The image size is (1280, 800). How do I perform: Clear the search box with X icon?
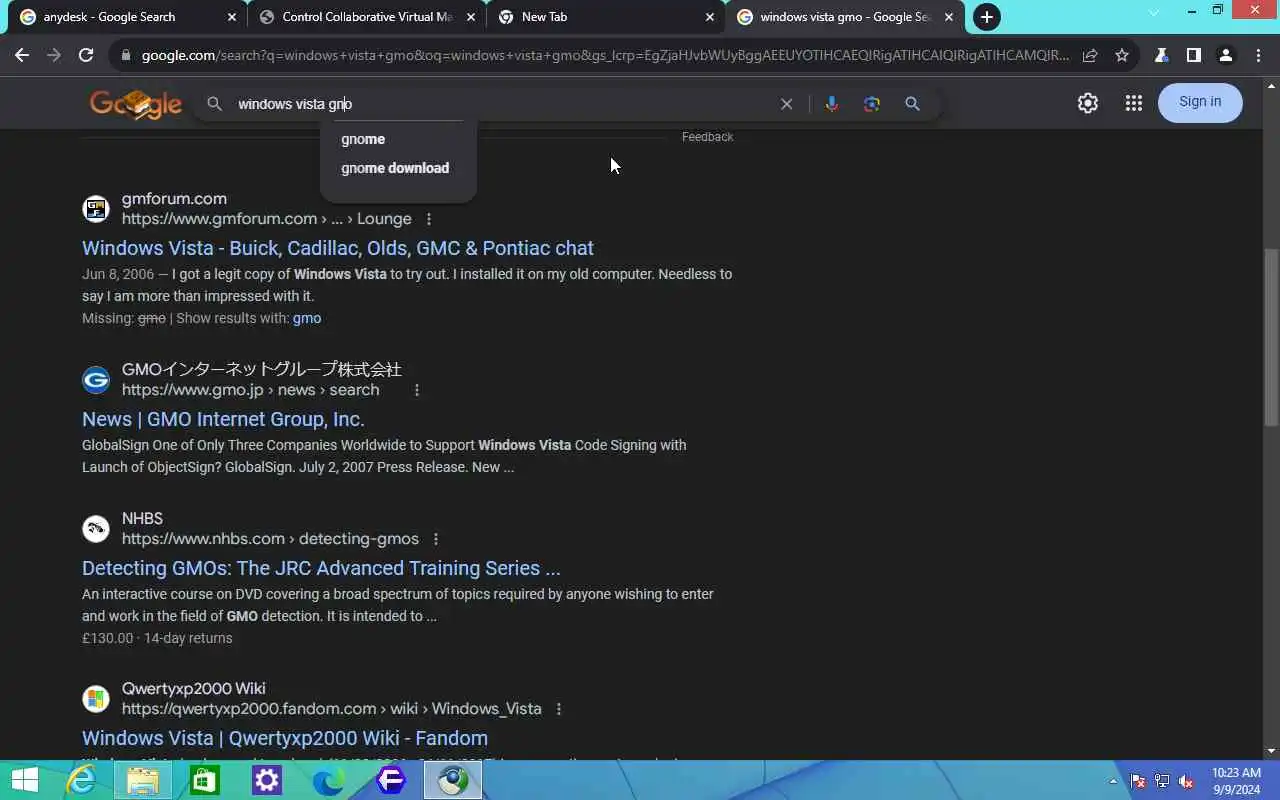(787, 104)
